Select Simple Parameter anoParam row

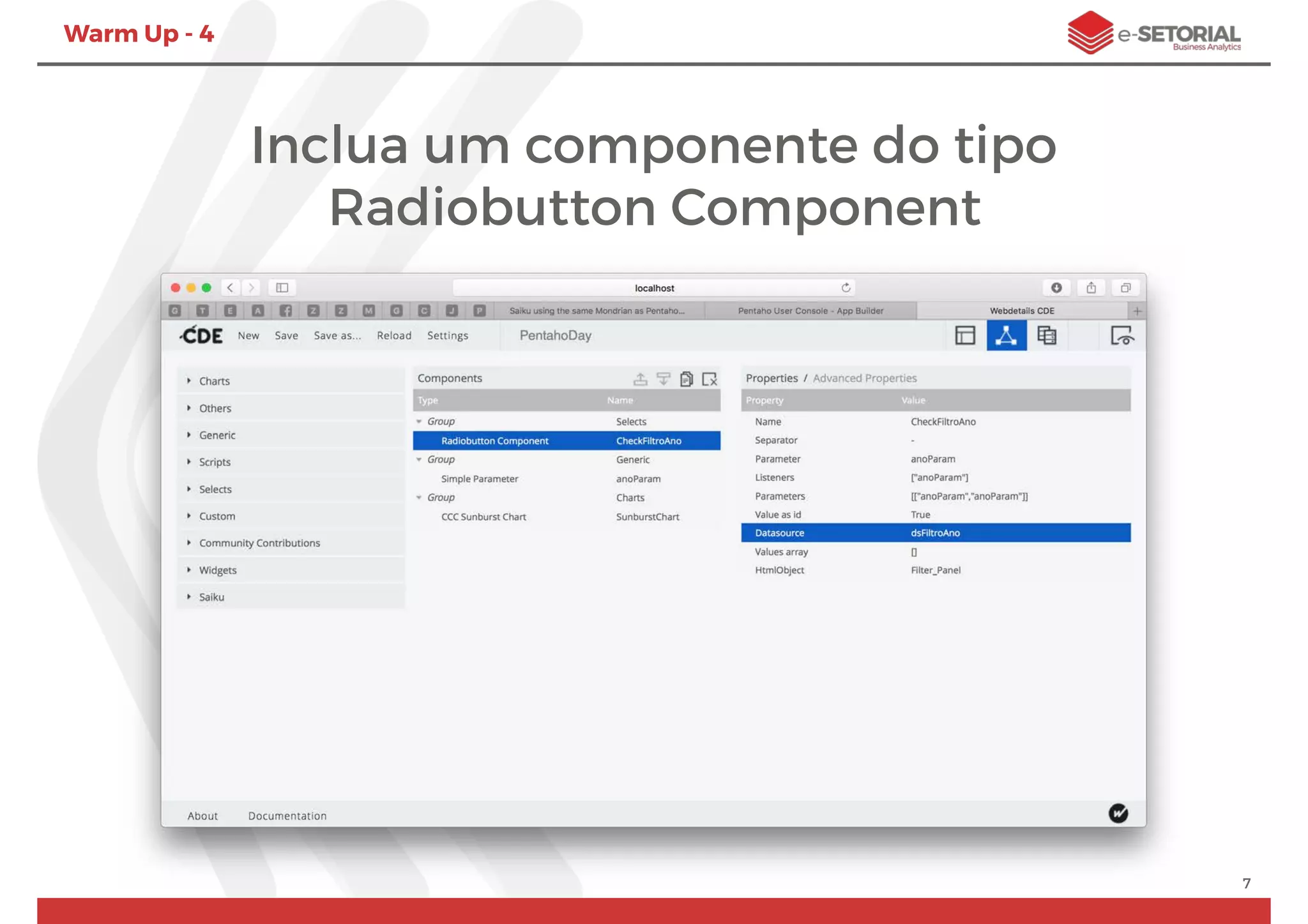point(567,478)
